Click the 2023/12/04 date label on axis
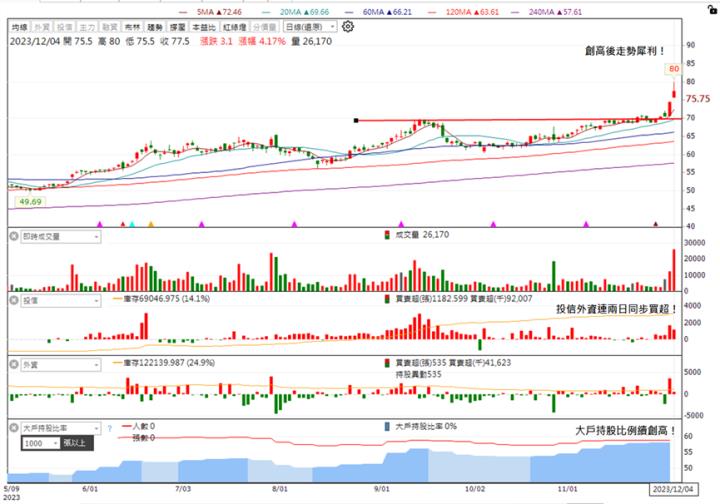 (x=673, y=489)
